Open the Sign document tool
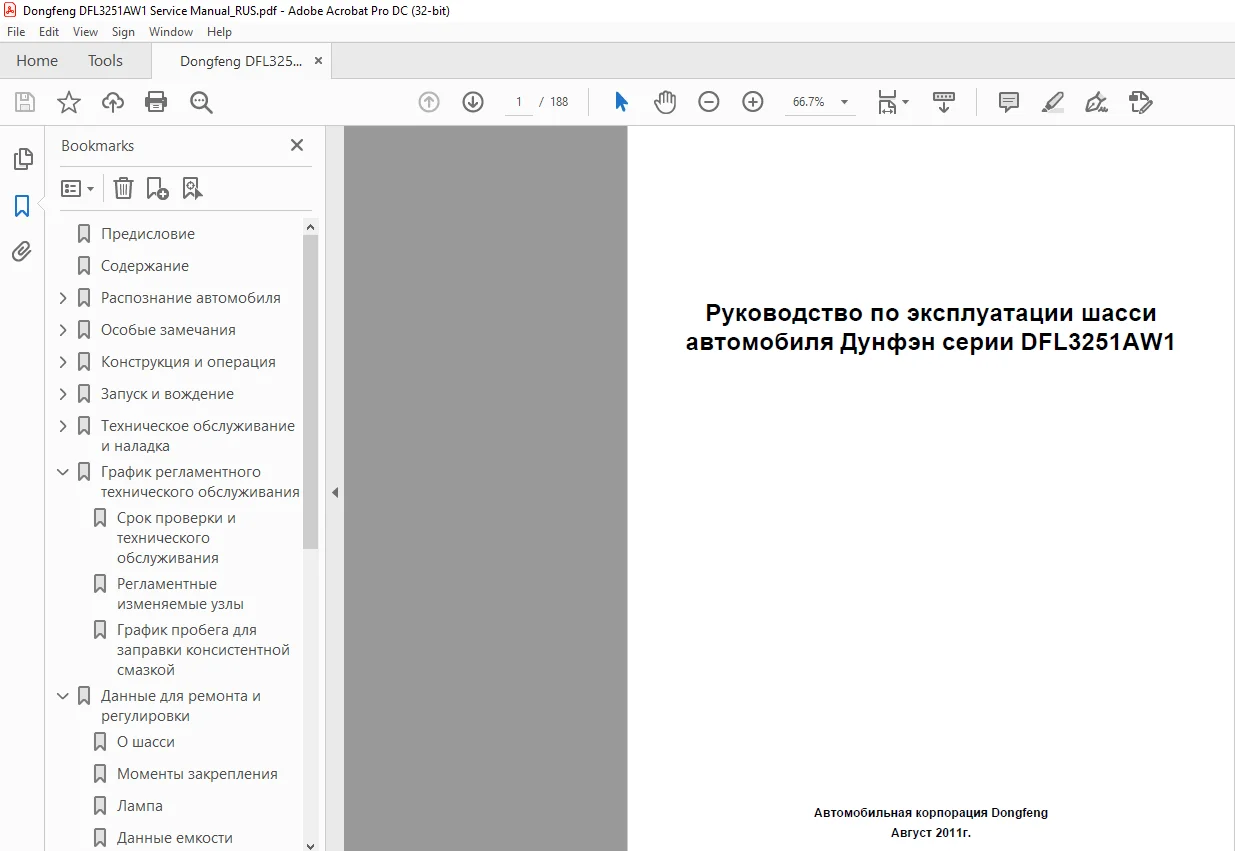 click(1097, 102)
